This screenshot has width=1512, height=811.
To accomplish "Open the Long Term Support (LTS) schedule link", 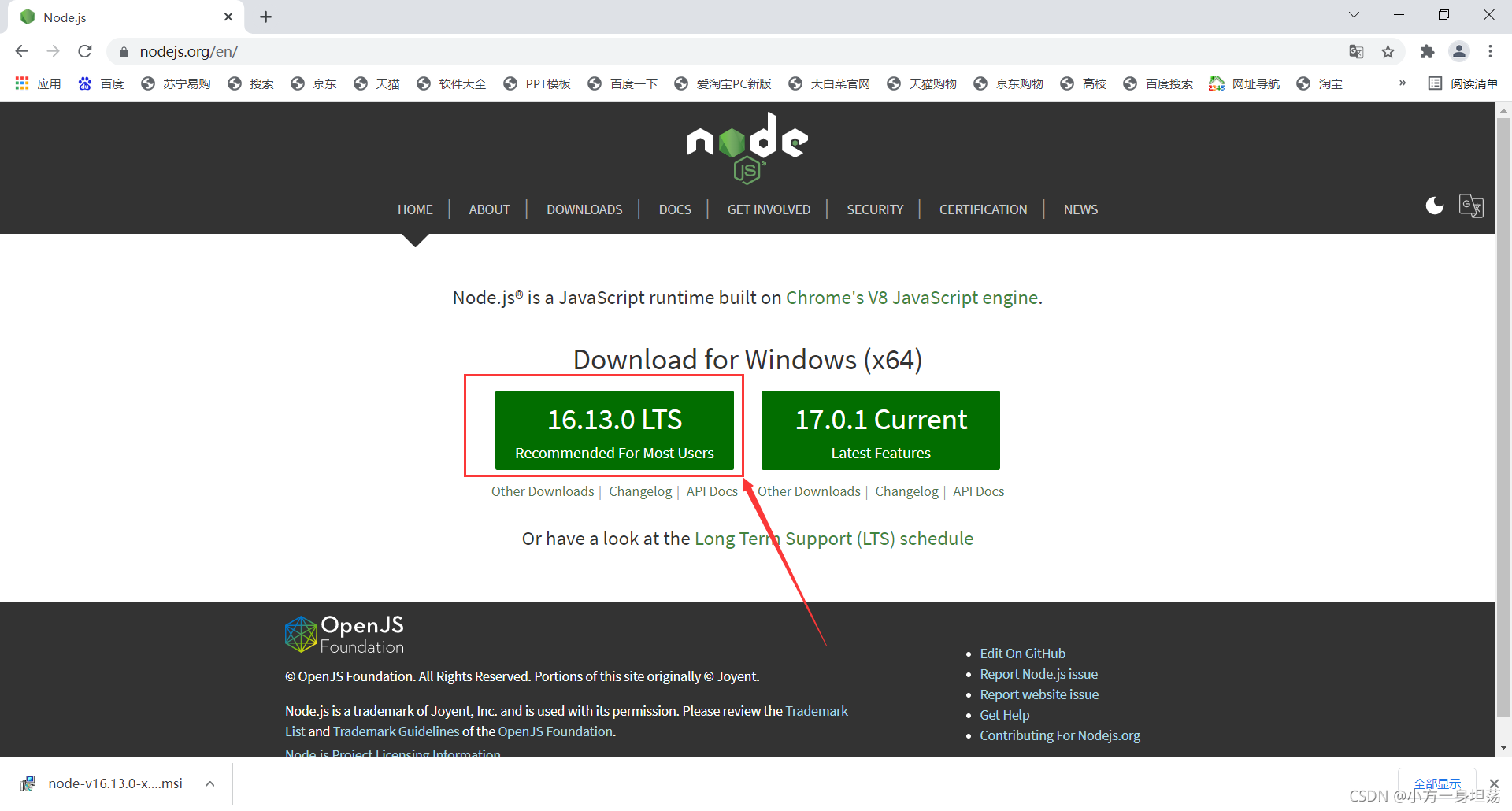I will [x=834, y=539].
